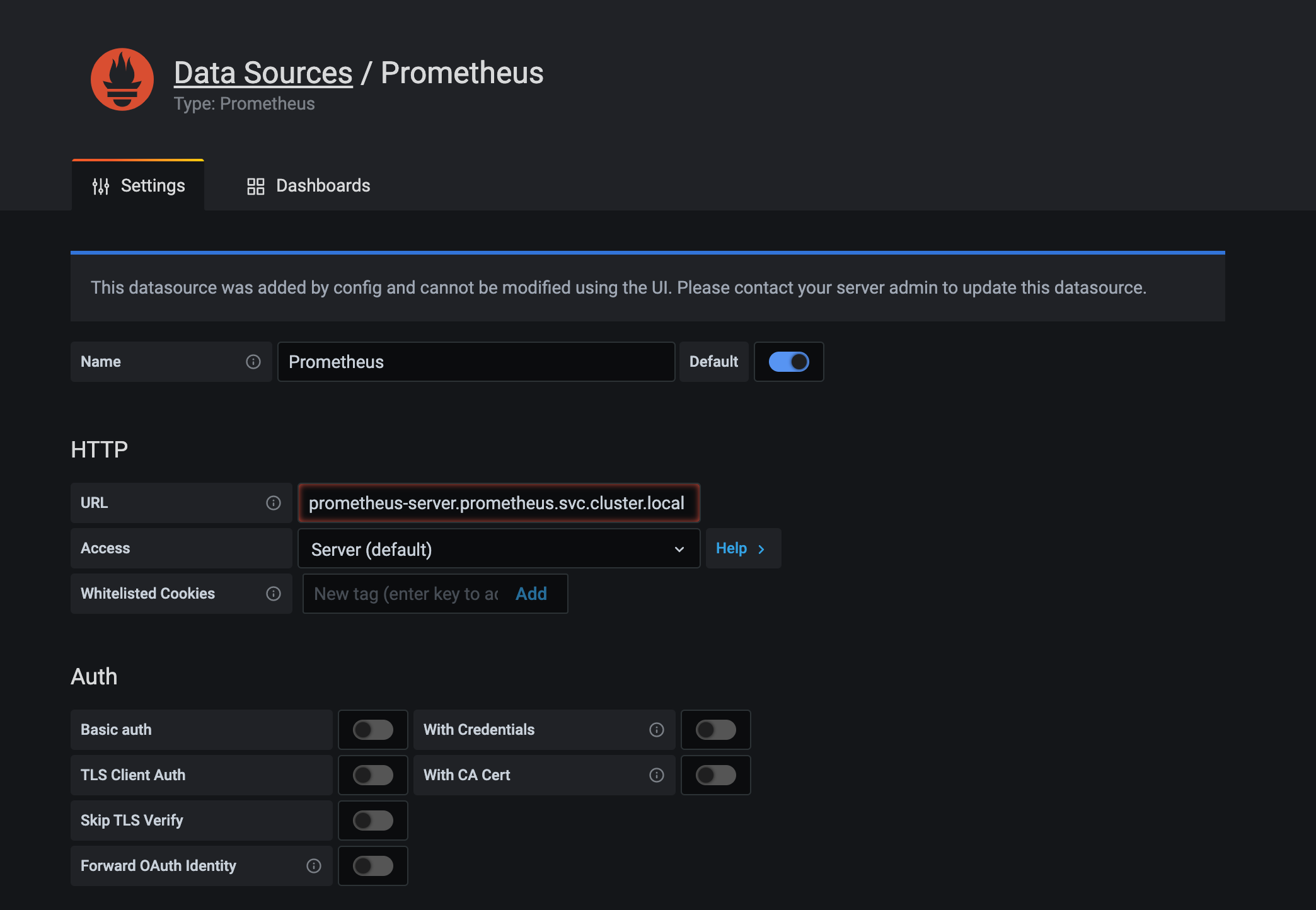Switch to the Dashboards tab
Screen dimensions: 1316x910
pos(308,185)
